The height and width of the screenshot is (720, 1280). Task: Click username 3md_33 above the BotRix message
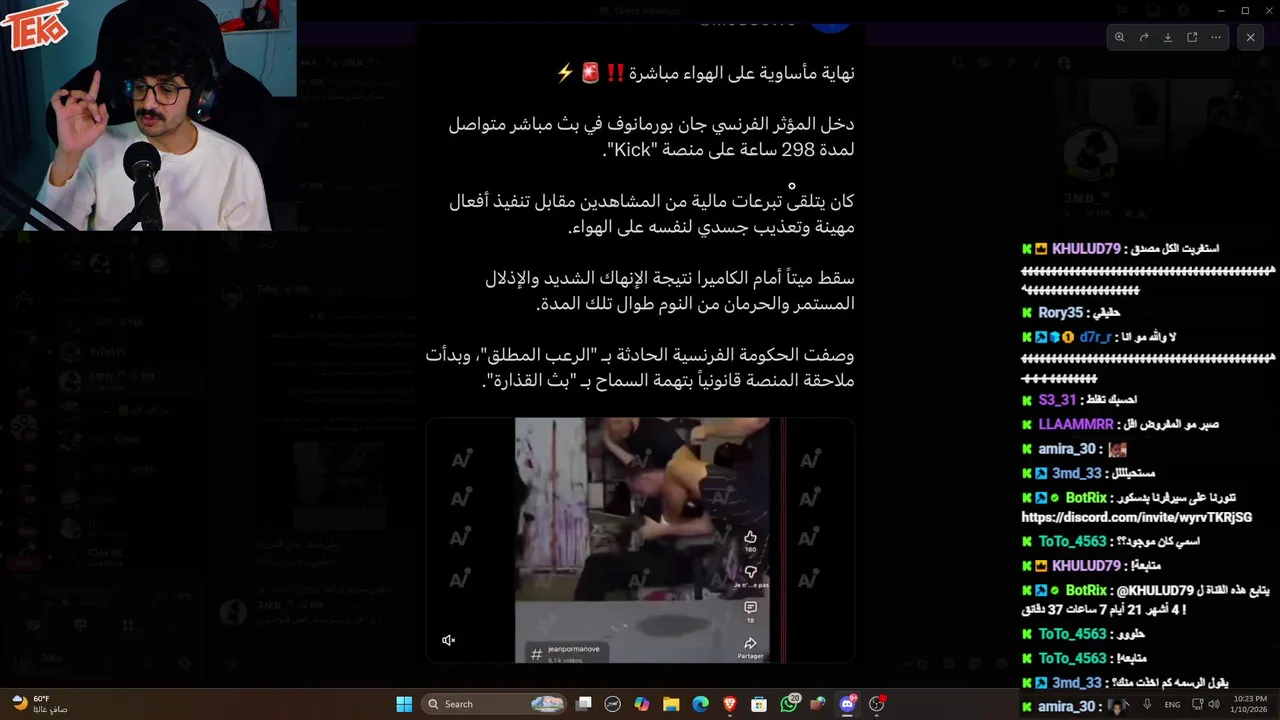click(1076, 473)
